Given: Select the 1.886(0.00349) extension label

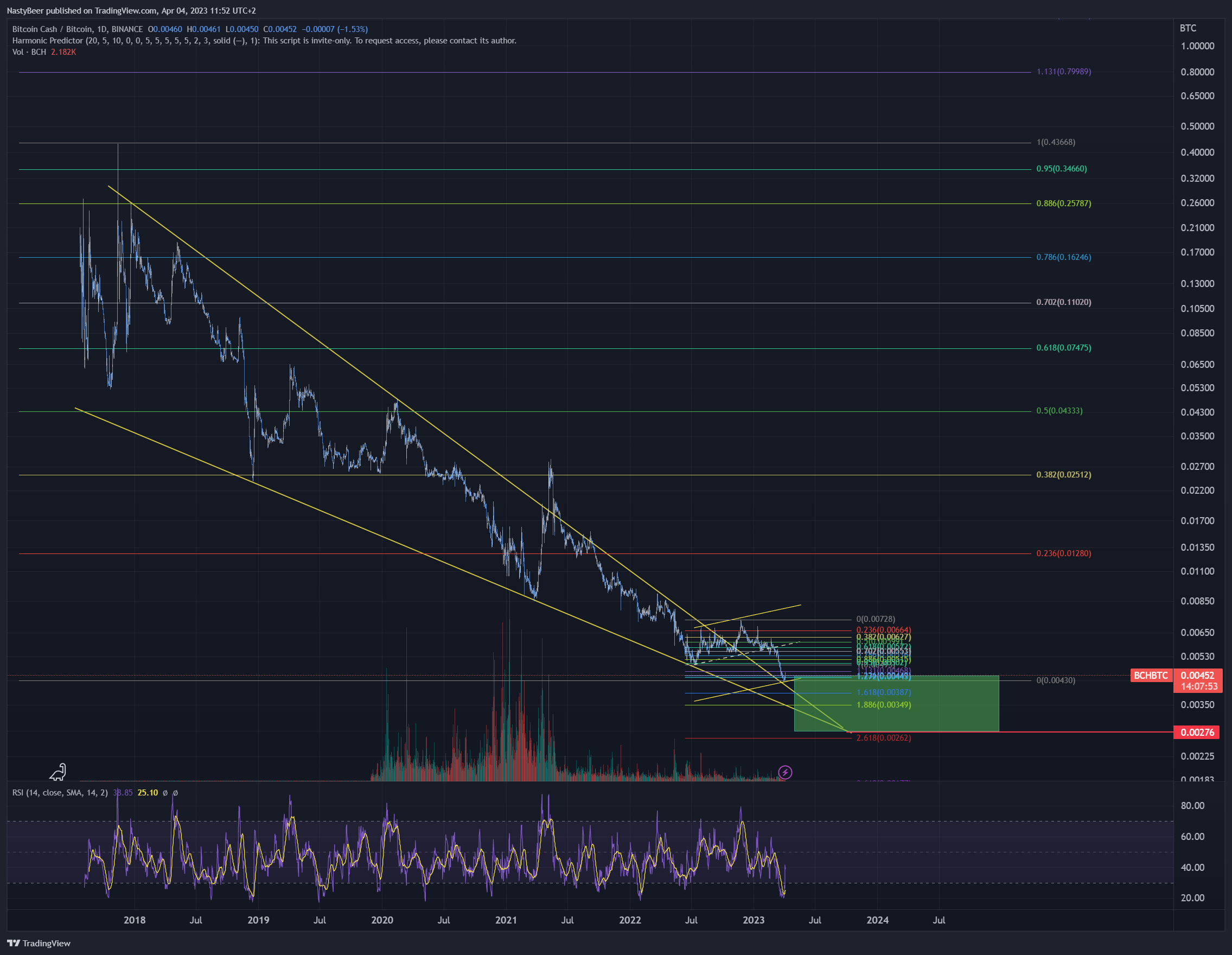Looking at the screenshot, I should 883,704.
